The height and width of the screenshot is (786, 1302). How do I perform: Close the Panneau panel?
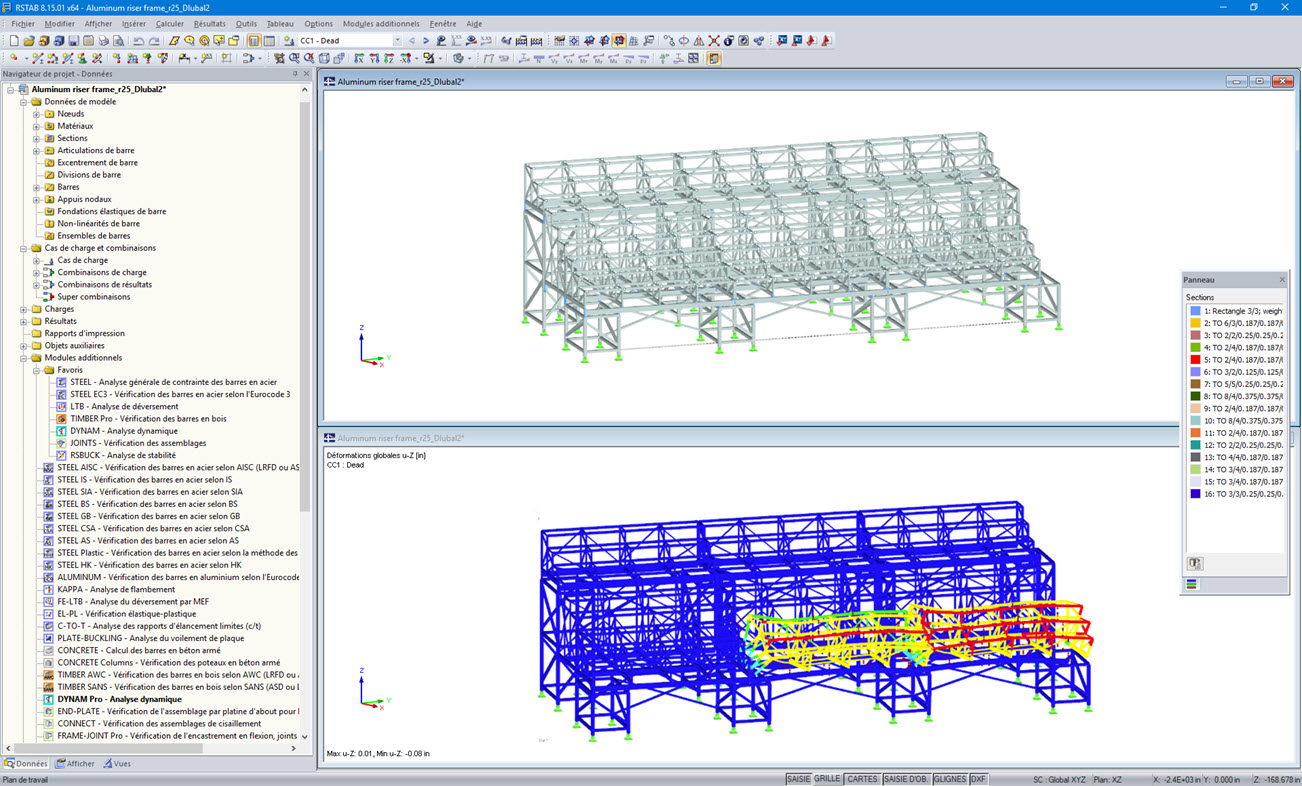(x=1282, y=280)
